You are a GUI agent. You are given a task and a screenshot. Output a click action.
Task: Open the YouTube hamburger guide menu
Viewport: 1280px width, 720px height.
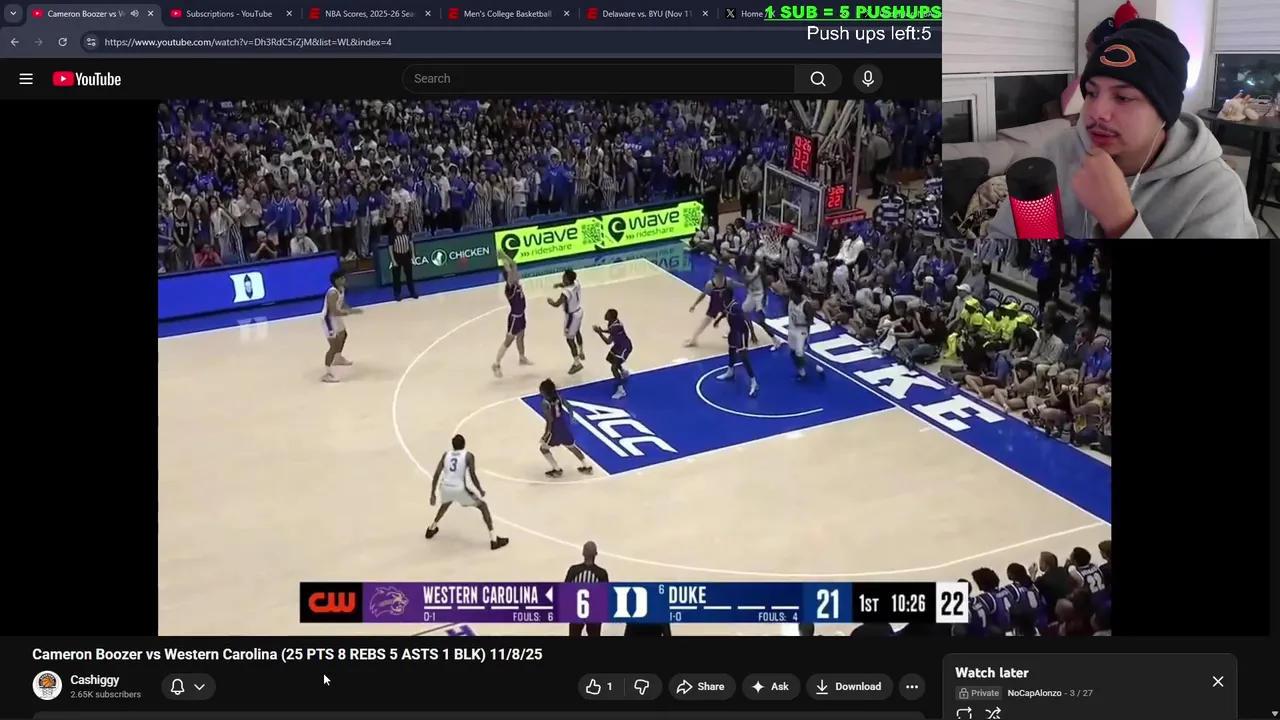coord(26,79)
